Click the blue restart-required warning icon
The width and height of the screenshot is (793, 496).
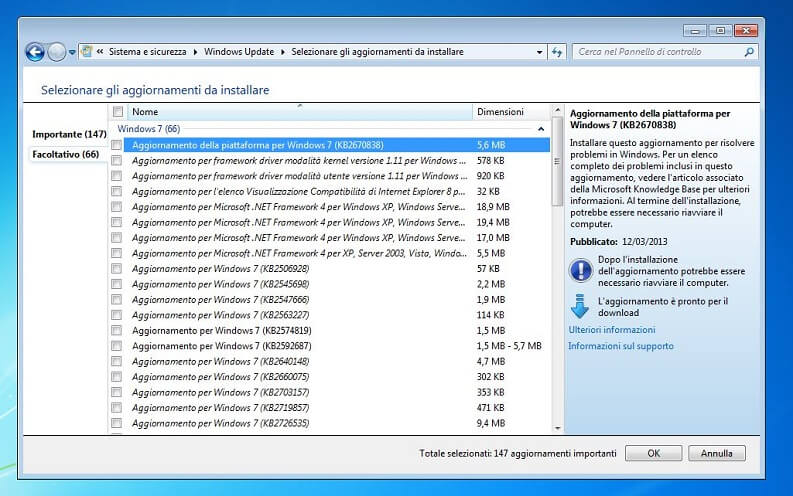click(581, 270)
